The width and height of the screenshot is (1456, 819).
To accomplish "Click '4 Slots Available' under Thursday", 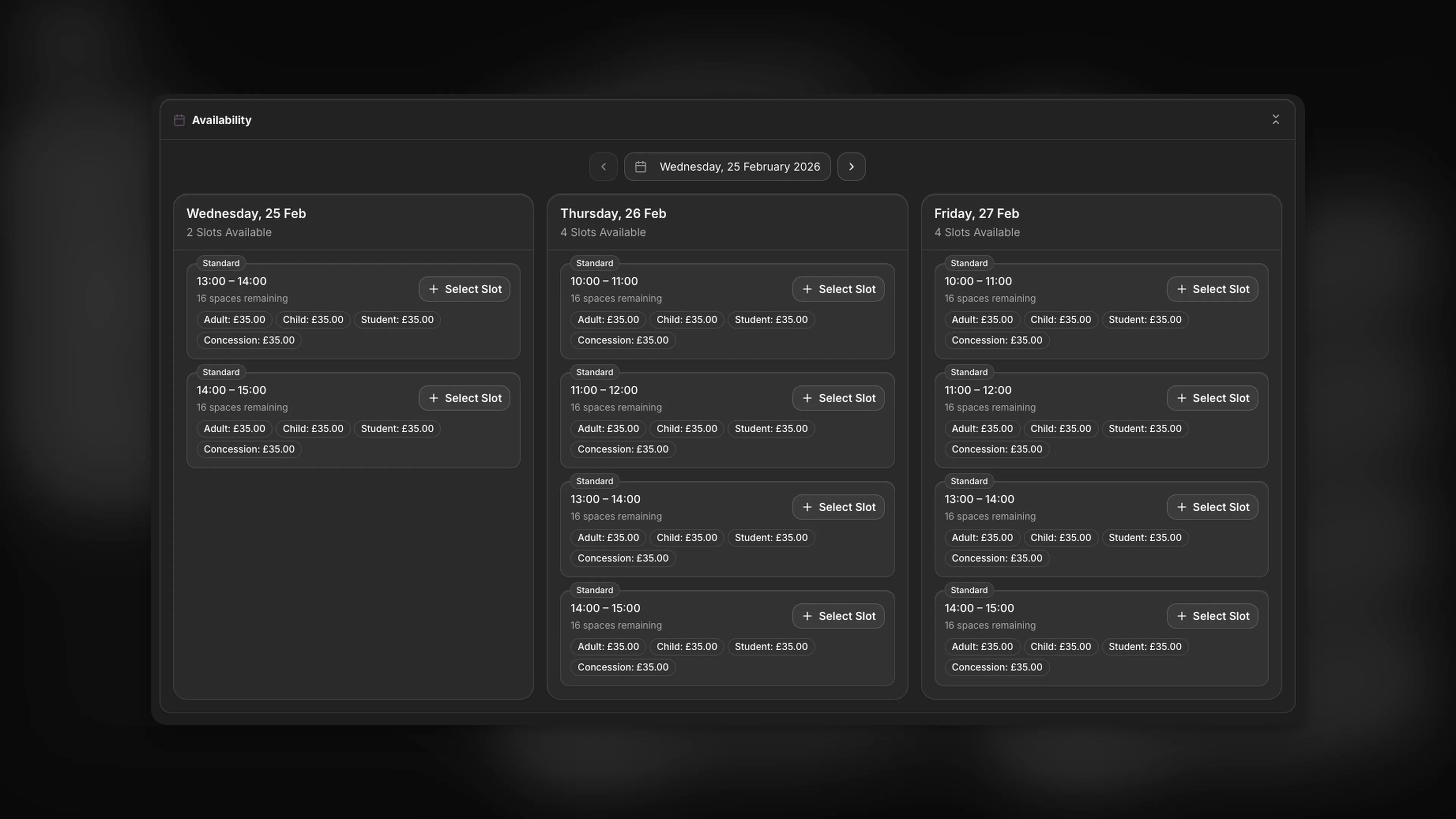I will (x=603, y=232).
